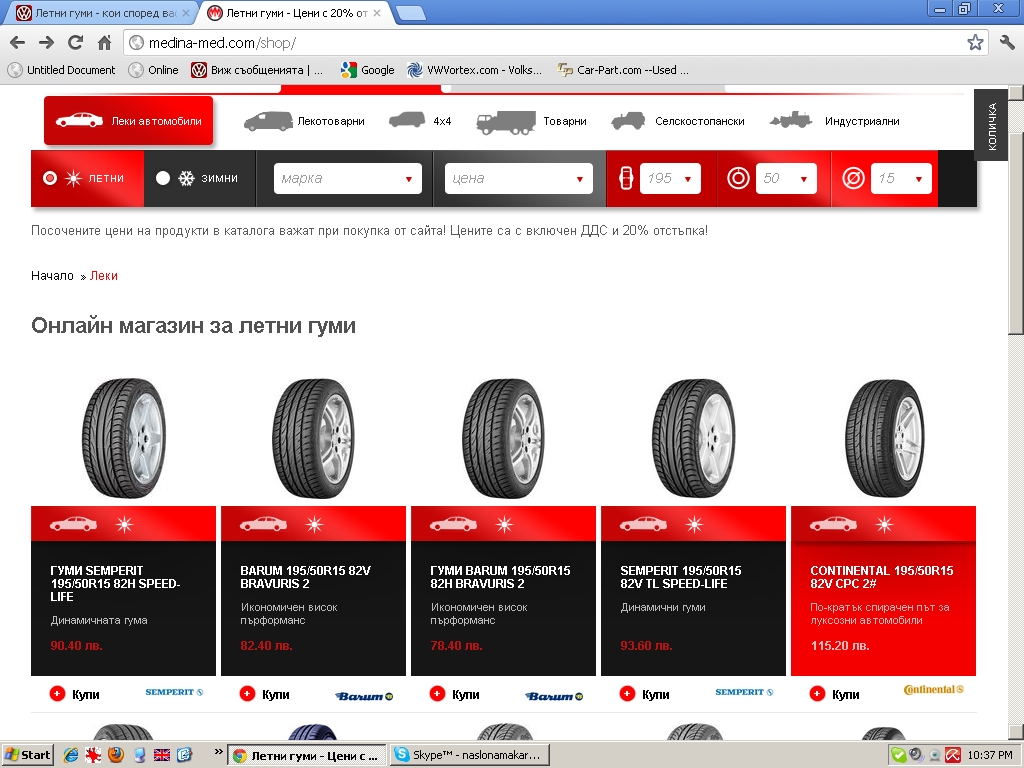Select the 4x4 vehicle icon

click(406, 121)
